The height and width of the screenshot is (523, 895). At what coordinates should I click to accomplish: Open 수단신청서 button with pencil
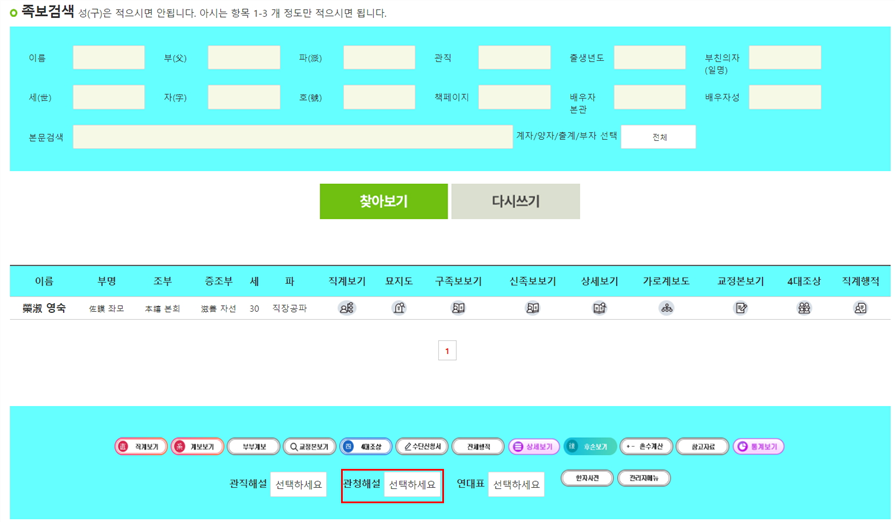(x=422, y=446)
